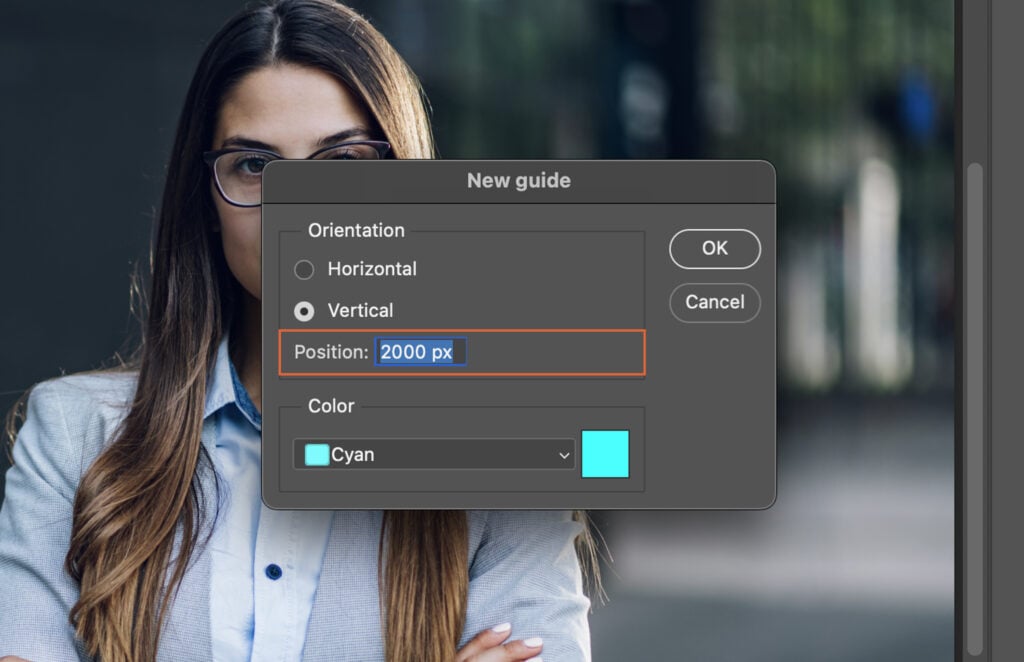Confirm the new guide with OK
Screen dimensions: 1024x662
(714, 248)
